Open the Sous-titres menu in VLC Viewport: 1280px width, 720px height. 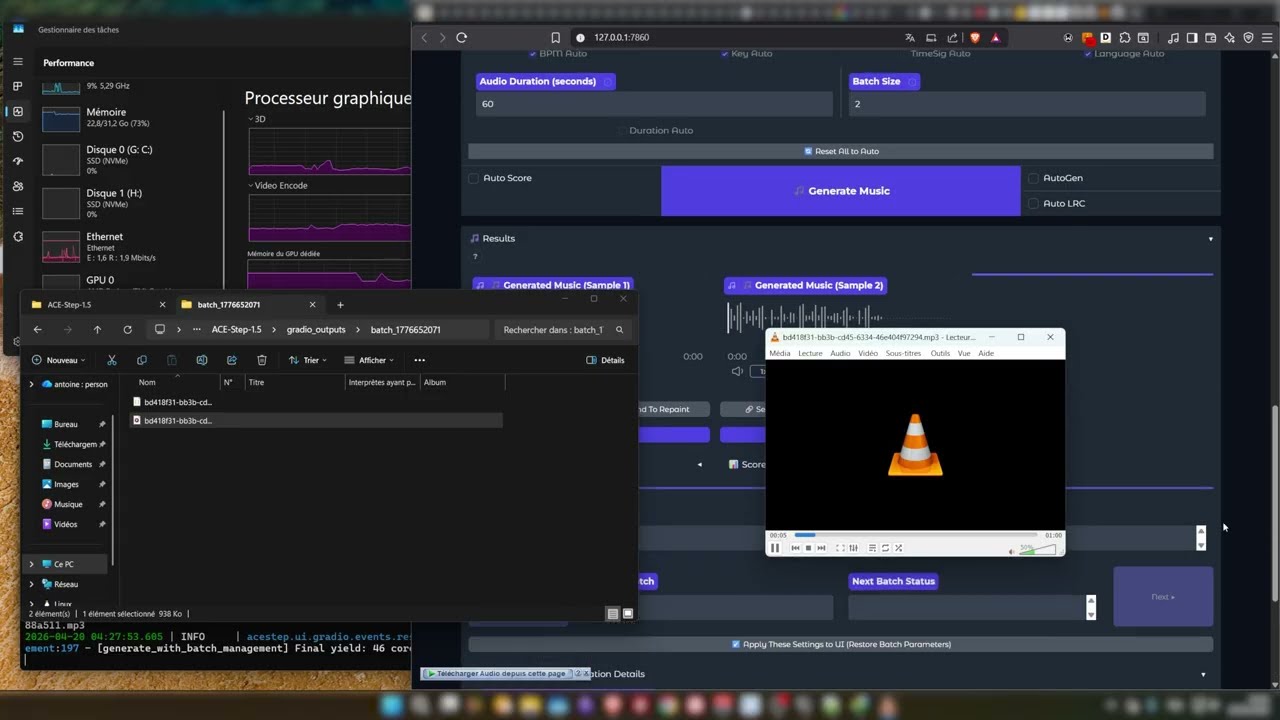[x=903, y=353]
